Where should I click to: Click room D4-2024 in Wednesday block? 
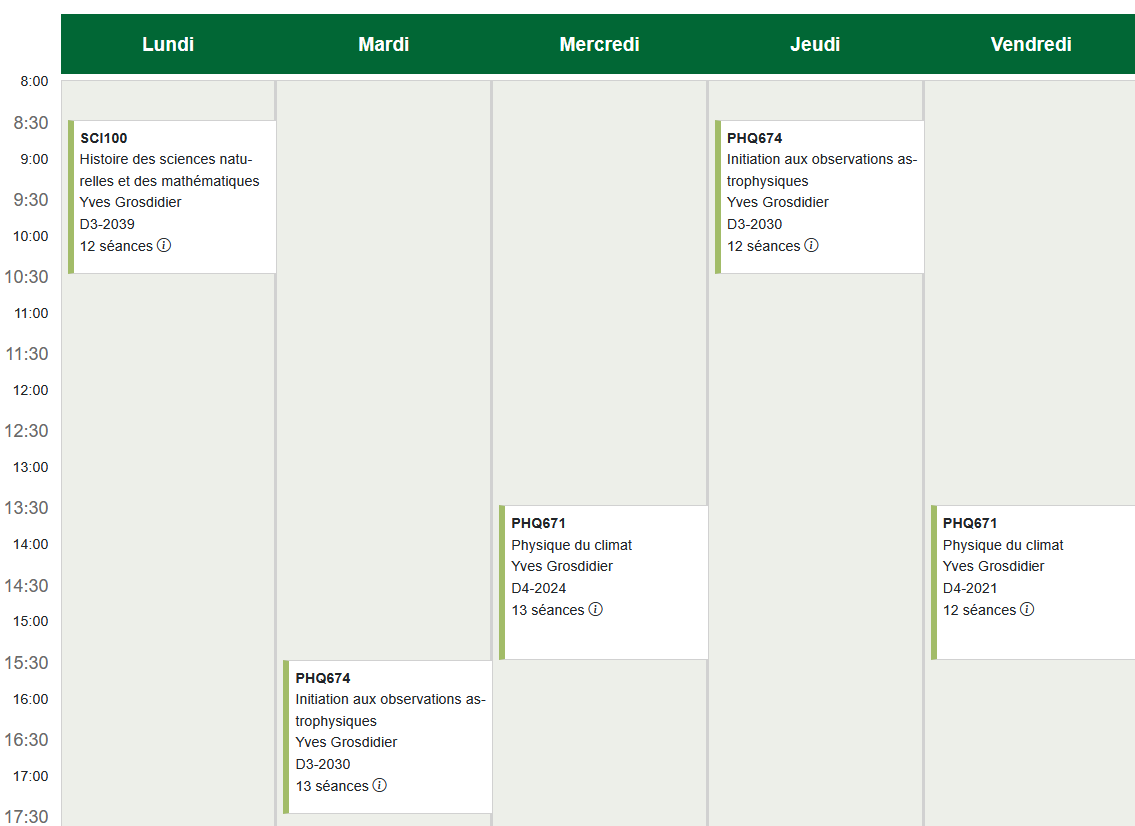click(x=538, y=588)
